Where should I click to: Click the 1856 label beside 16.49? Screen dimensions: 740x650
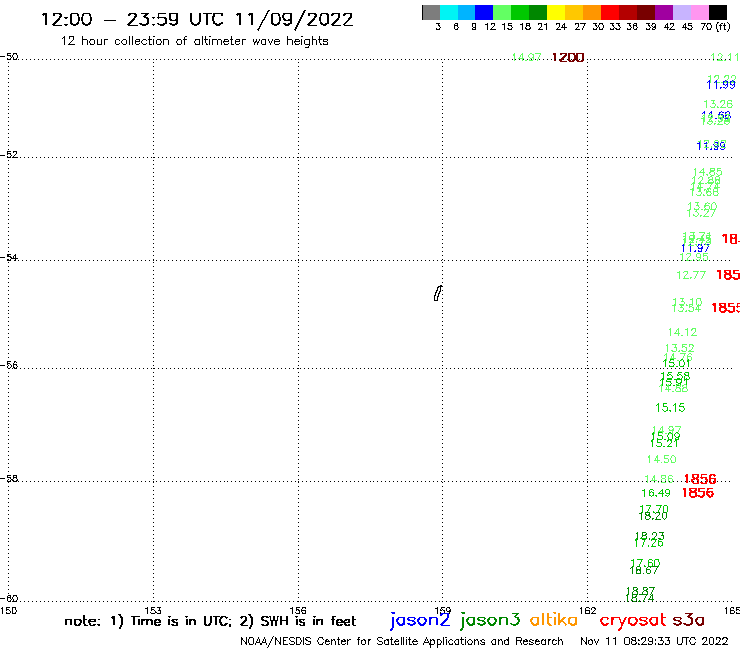click(x=698, y=493)
